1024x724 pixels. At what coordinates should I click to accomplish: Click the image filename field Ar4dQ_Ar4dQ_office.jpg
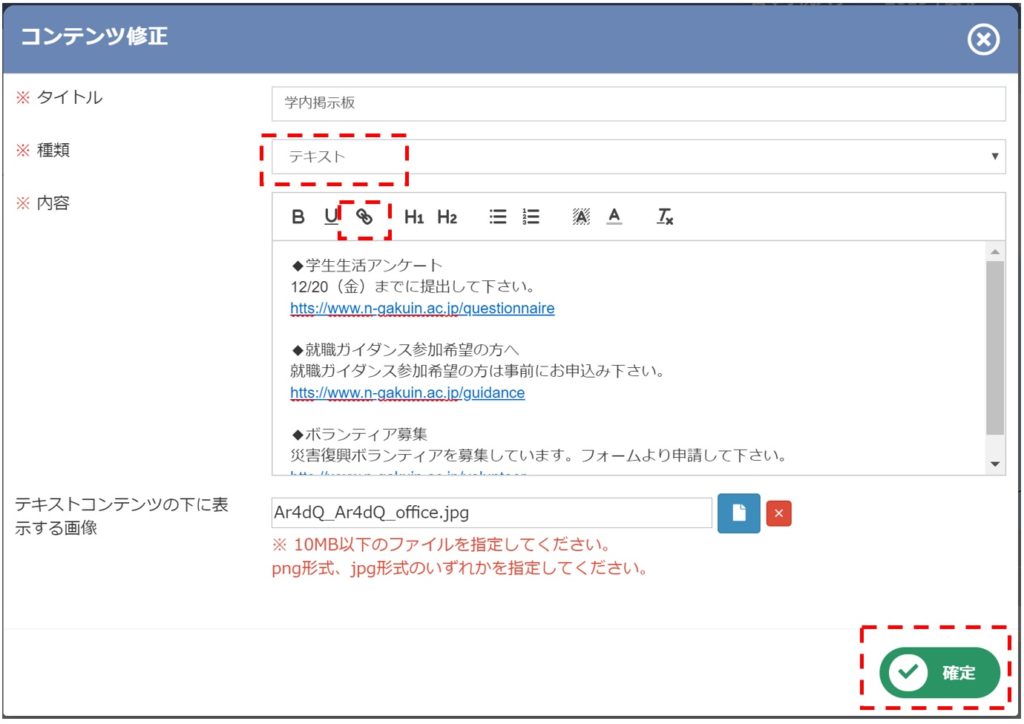click(x=491, y=513)
